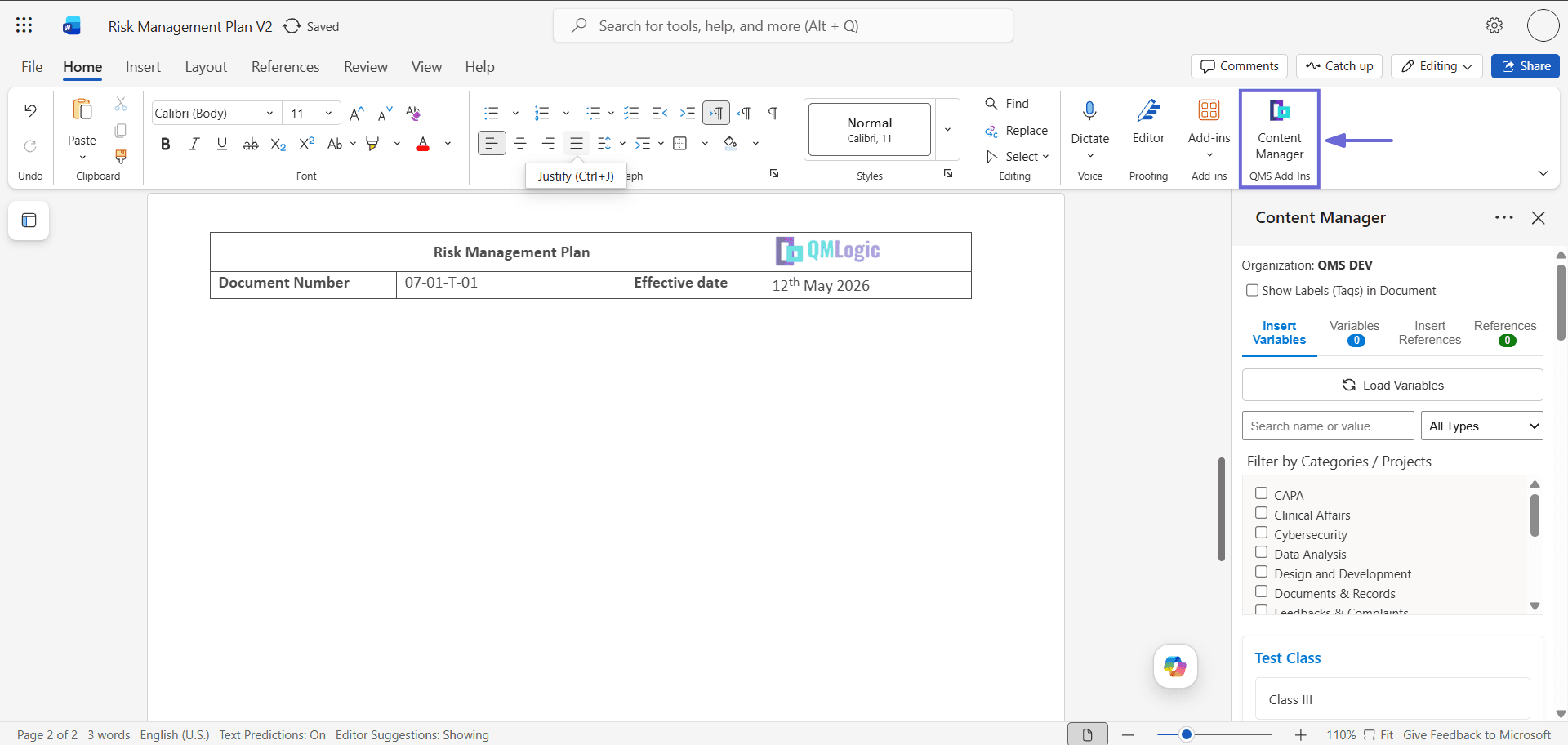This screenshot has width=1568, height=745.
Task: Expand the numbering list dropdown arrow
Action: click(x=566, y=114)
